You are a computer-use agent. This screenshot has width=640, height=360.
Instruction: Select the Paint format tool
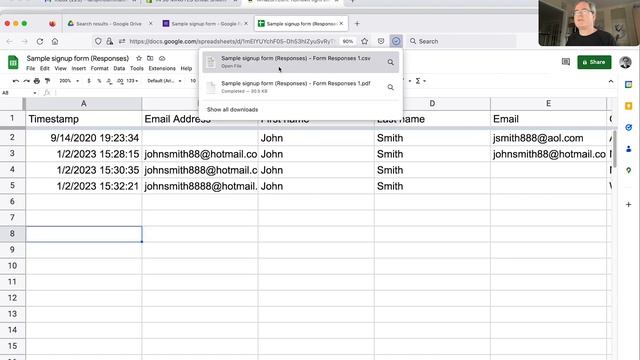click(47, 81)
